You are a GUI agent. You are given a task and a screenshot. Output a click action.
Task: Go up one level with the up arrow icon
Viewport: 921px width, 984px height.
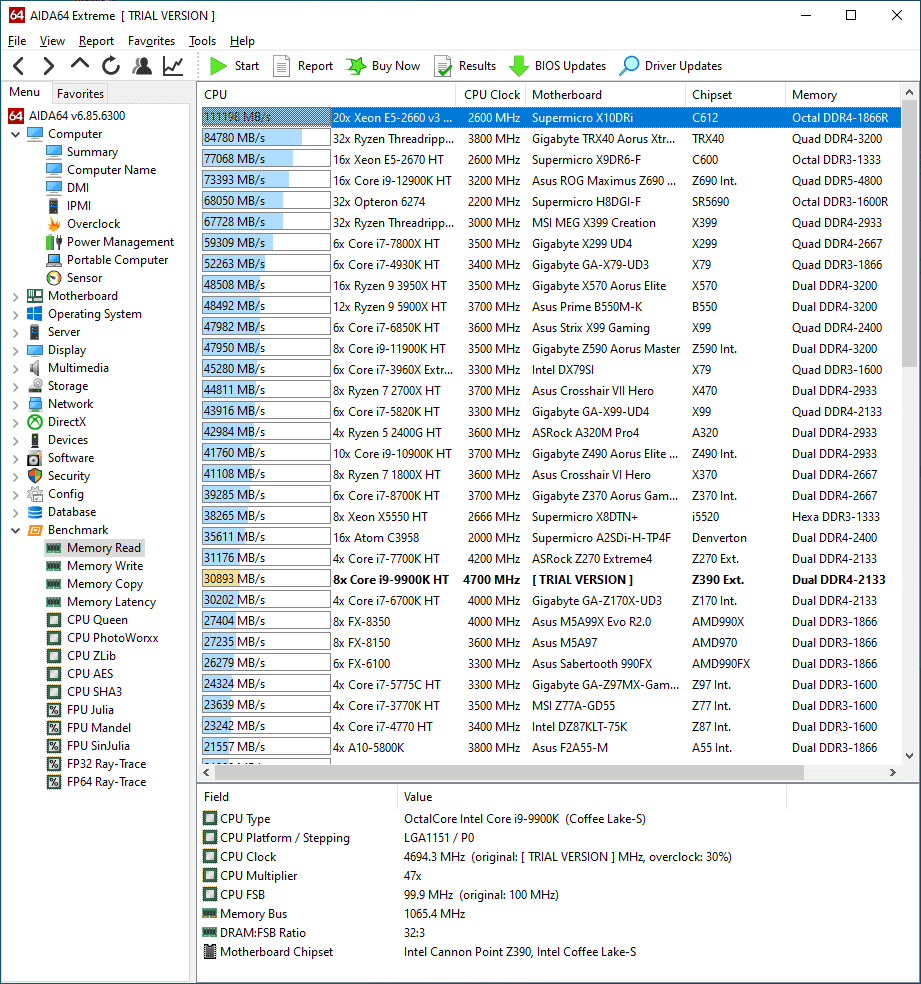(x=80, y=65)
